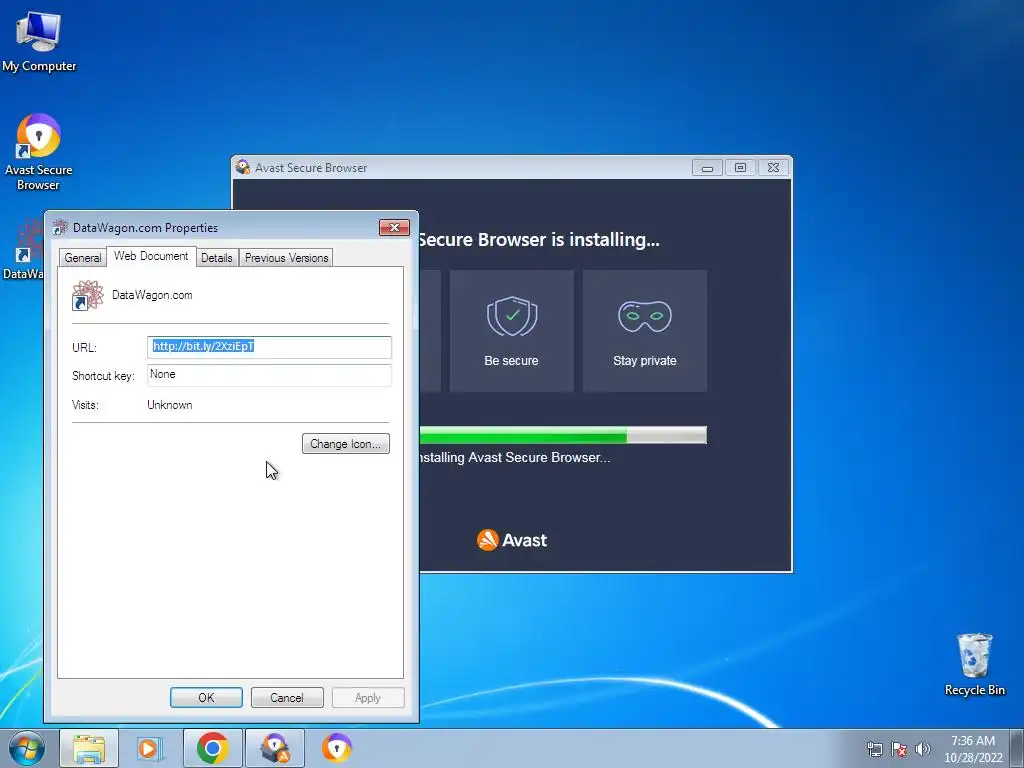Open the network tray icon

(x=874, y=749)
